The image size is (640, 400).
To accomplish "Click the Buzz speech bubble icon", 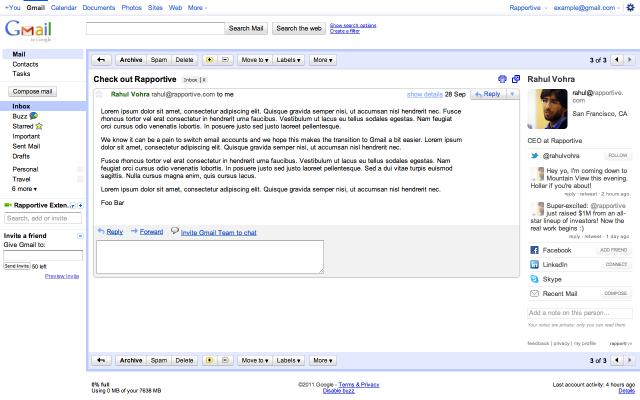I will [33, 116].
